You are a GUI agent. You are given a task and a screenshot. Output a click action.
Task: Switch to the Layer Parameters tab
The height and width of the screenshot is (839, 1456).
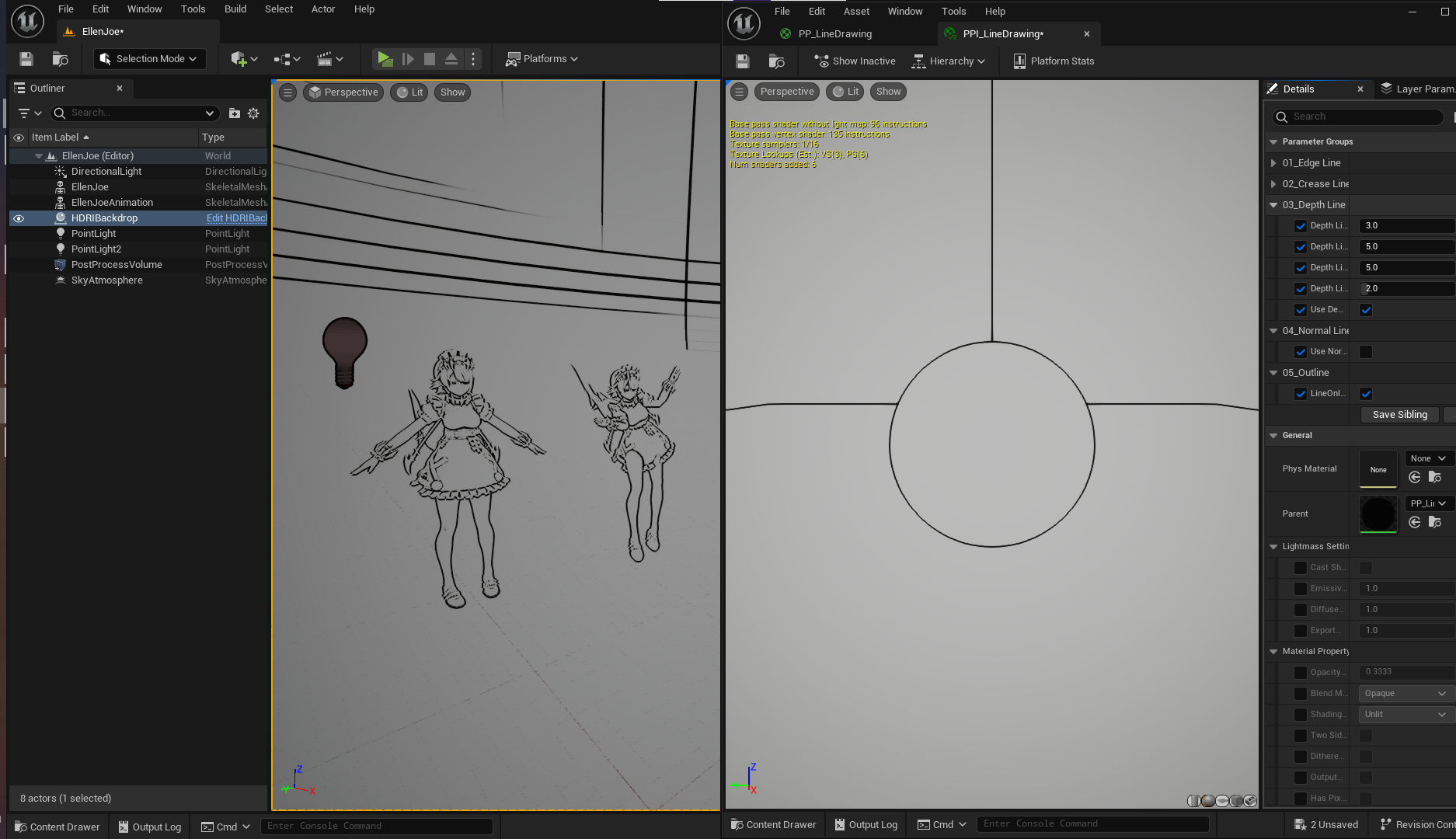1417,89
